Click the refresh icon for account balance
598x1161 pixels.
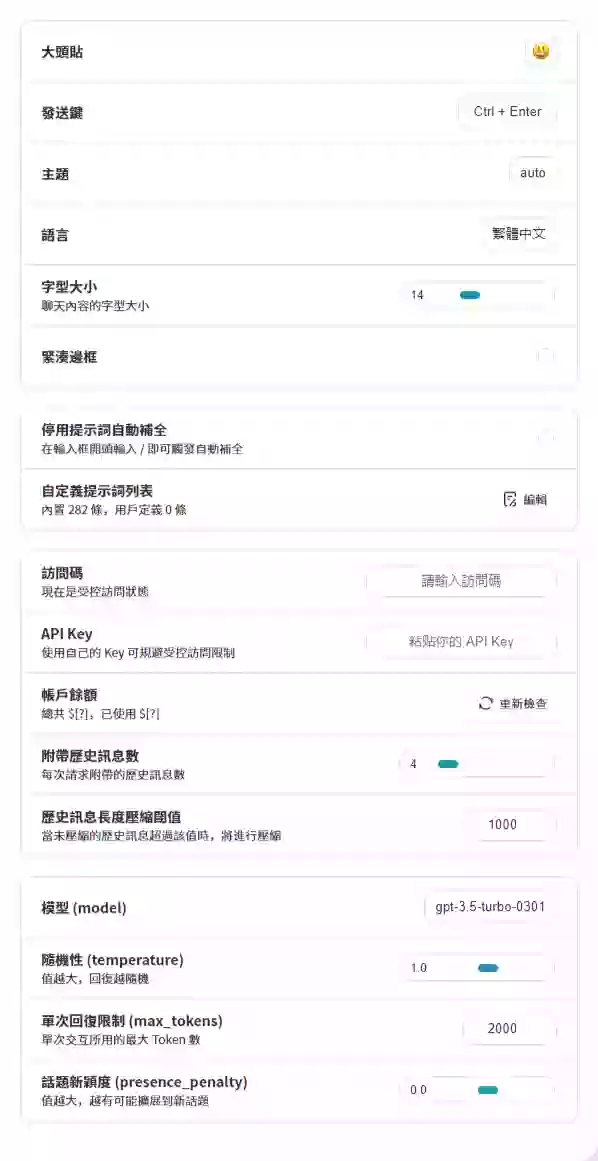coord(486,703)
